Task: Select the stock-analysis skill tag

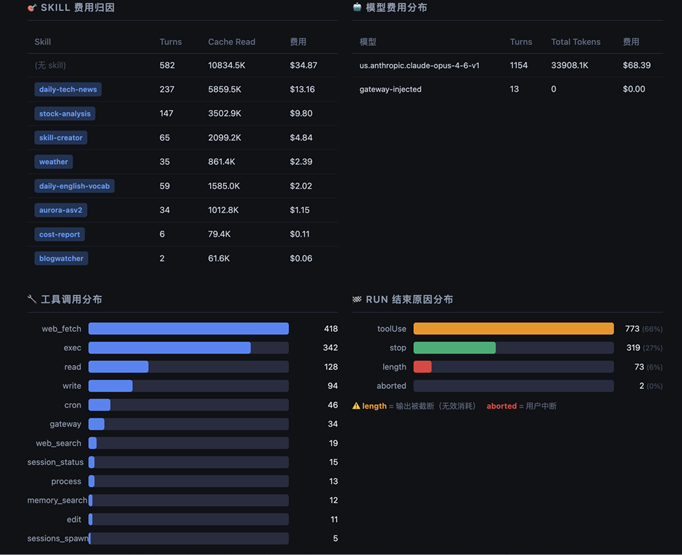Action: tap(65, 114)
